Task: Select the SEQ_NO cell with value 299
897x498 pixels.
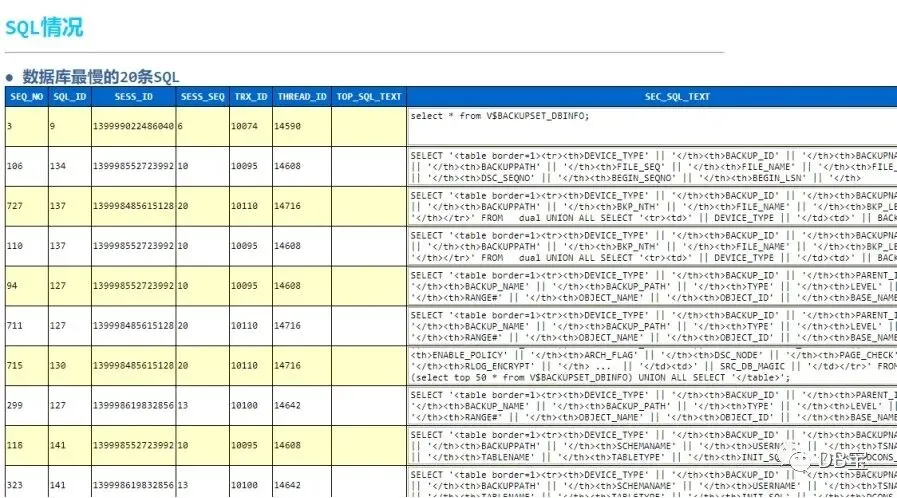Action: point(27,405)
